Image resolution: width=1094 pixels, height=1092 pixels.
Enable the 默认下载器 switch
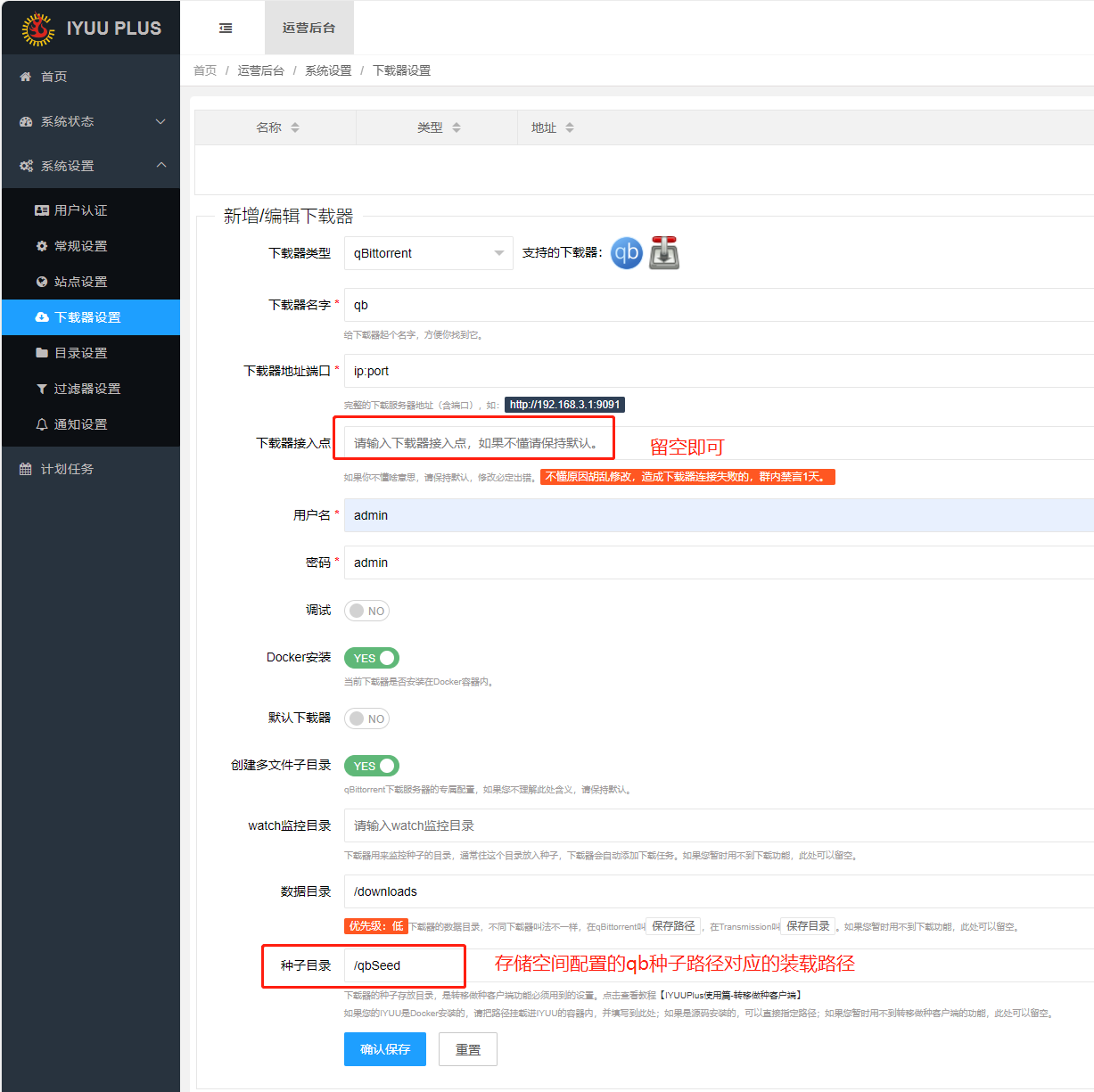[366, 718]
